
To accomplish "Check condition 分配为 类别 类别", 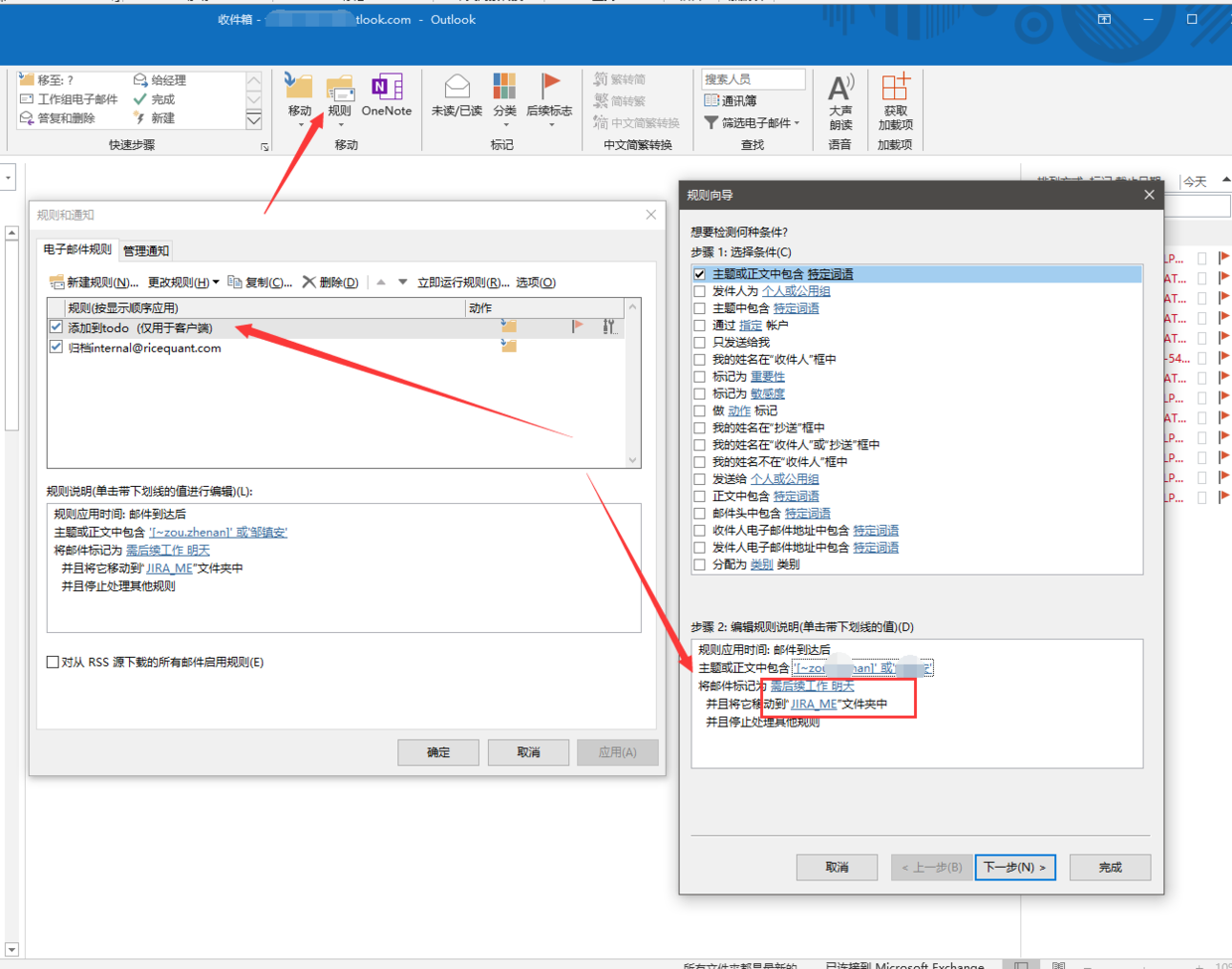I will pyautogui.click(x=699, y=565).
